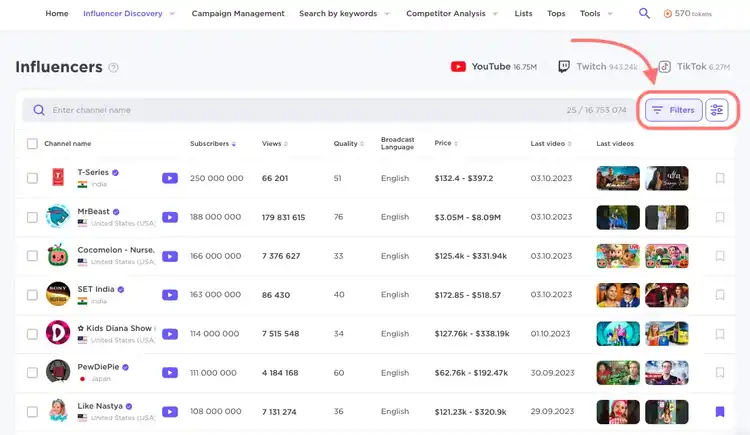This screenshot has width=750, height=435.
Task: Check the PewDiePie row checkbox
Action: [32, 373]
